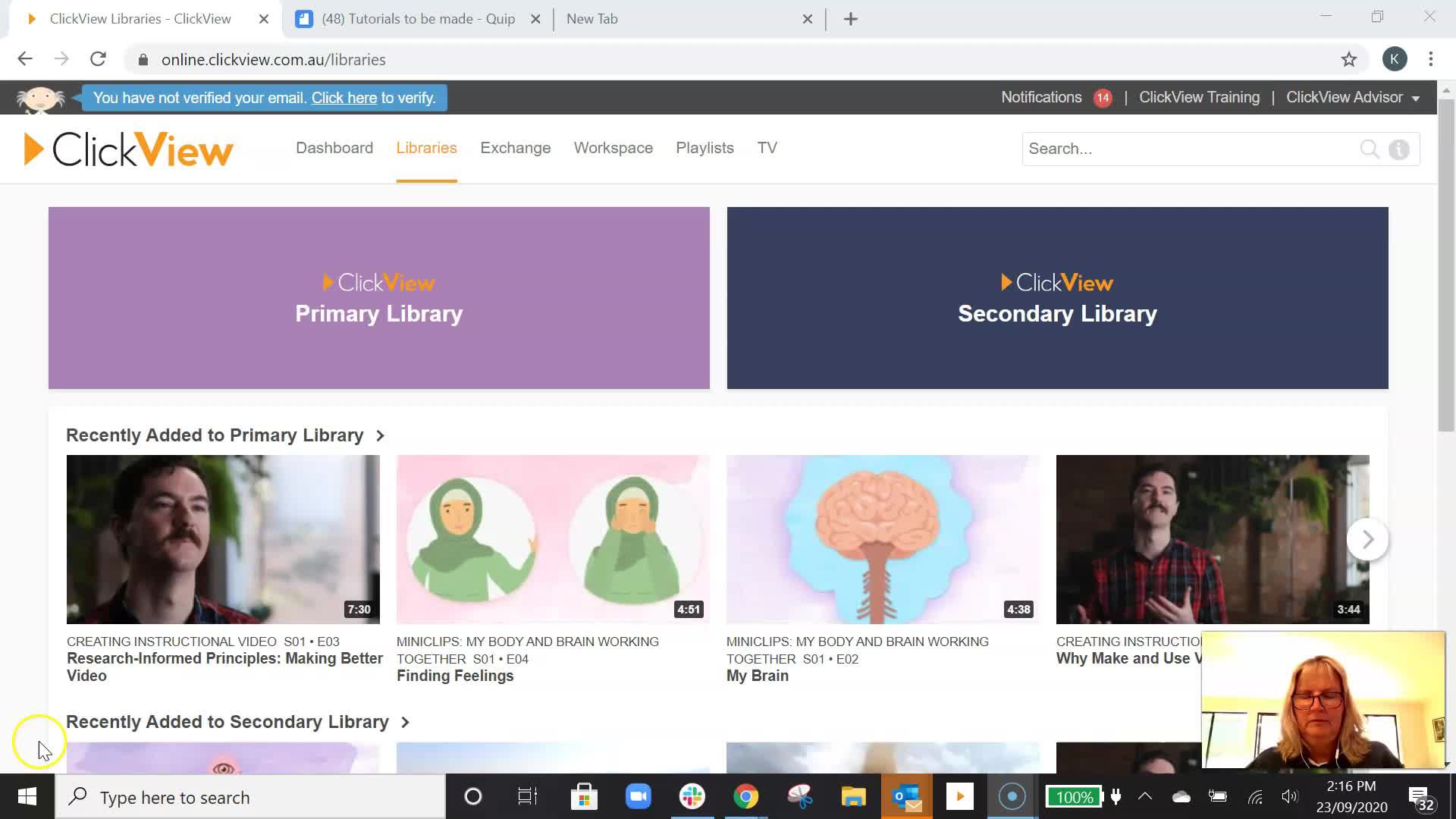Open volume control in system tray
The height and width of the screenshot is (819, 1456).
coord(1289,796)
